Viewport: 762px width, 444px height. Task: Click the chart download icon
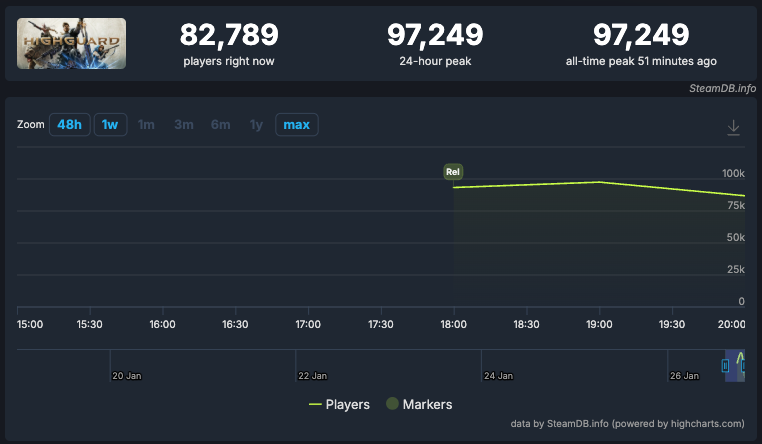pos(733,127)
